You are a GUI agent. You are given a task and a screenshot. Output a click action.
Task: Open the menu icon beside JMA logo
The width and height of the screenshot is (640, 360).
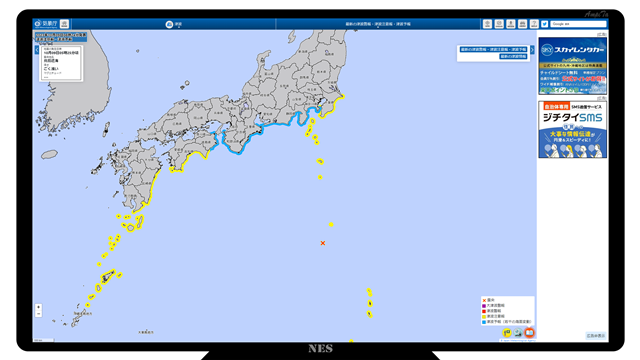click(x=64, y=24)
